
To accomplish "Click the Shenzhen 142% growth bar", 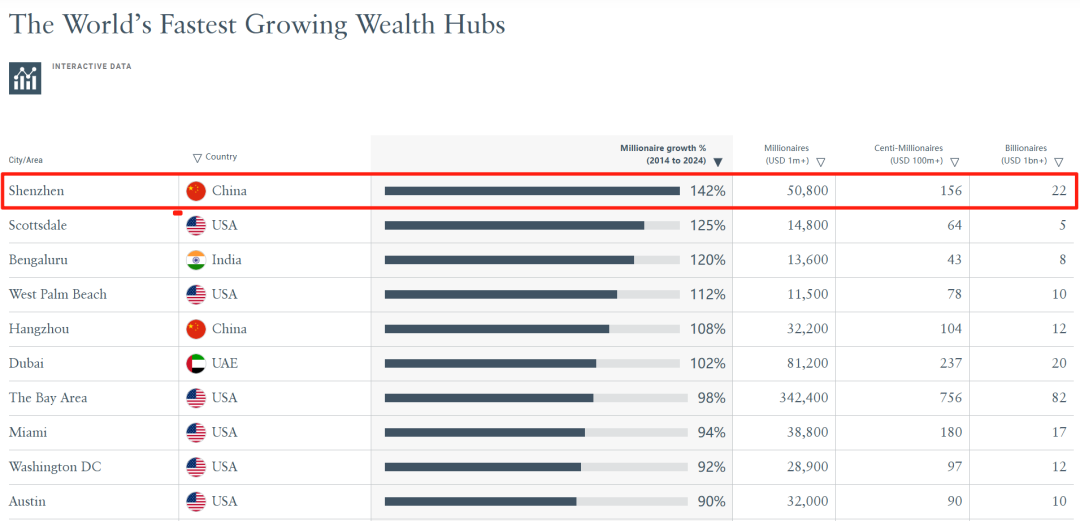I will (532, 191).
